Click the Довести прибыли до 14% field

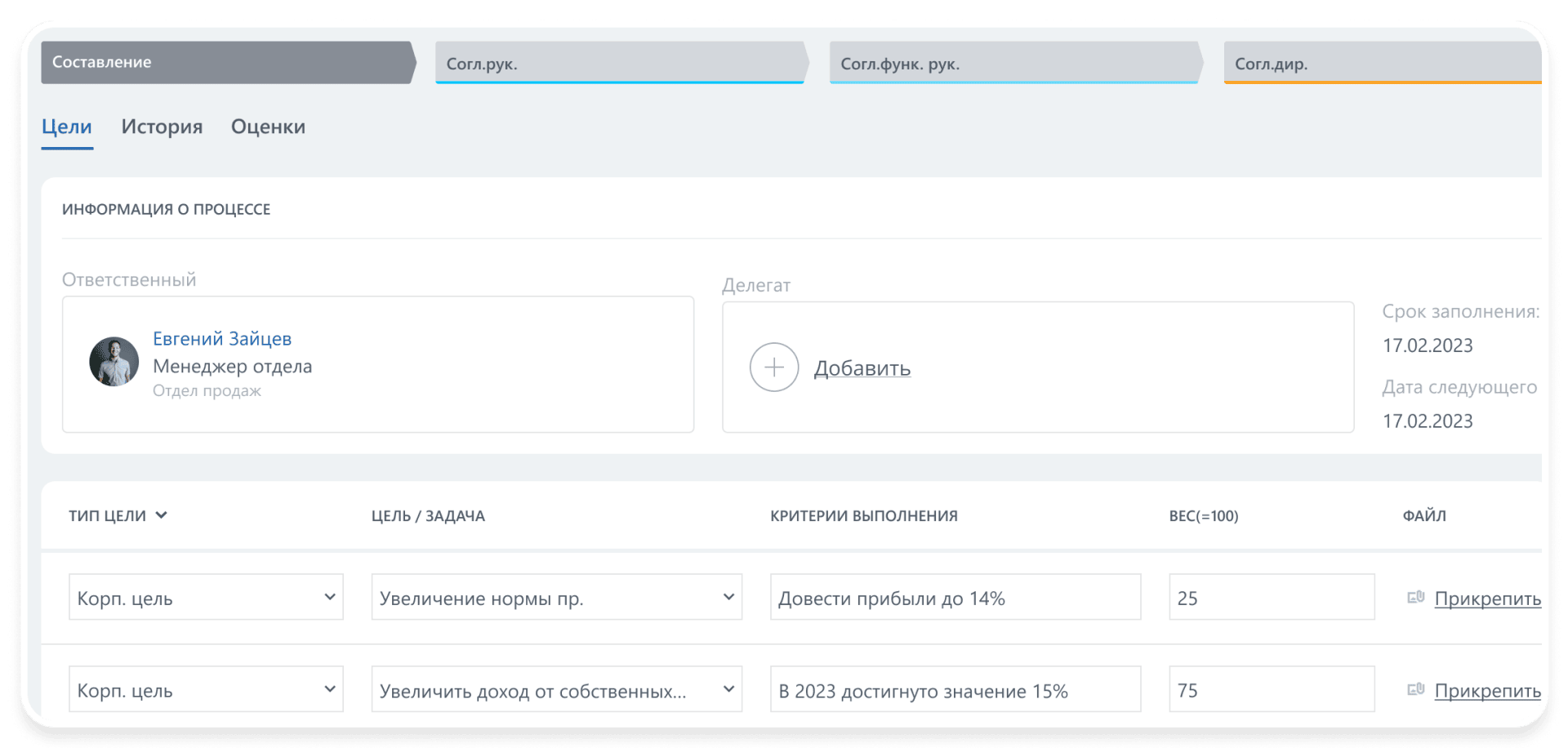tap(955, 597)
